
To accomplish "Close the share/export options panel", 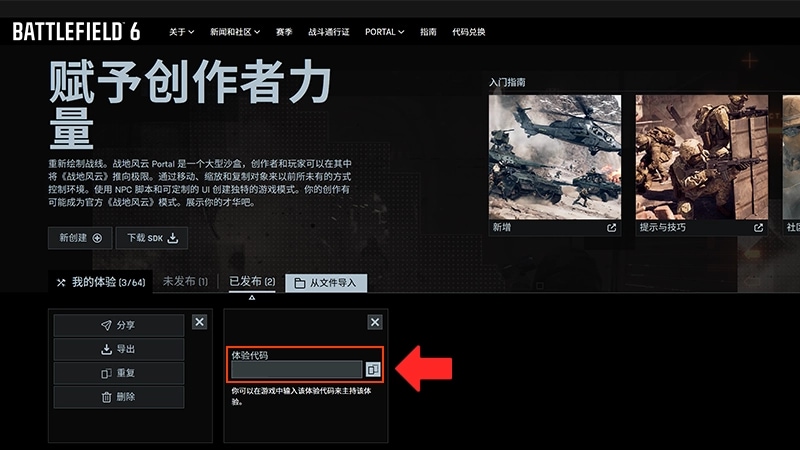I will (199, 322).
